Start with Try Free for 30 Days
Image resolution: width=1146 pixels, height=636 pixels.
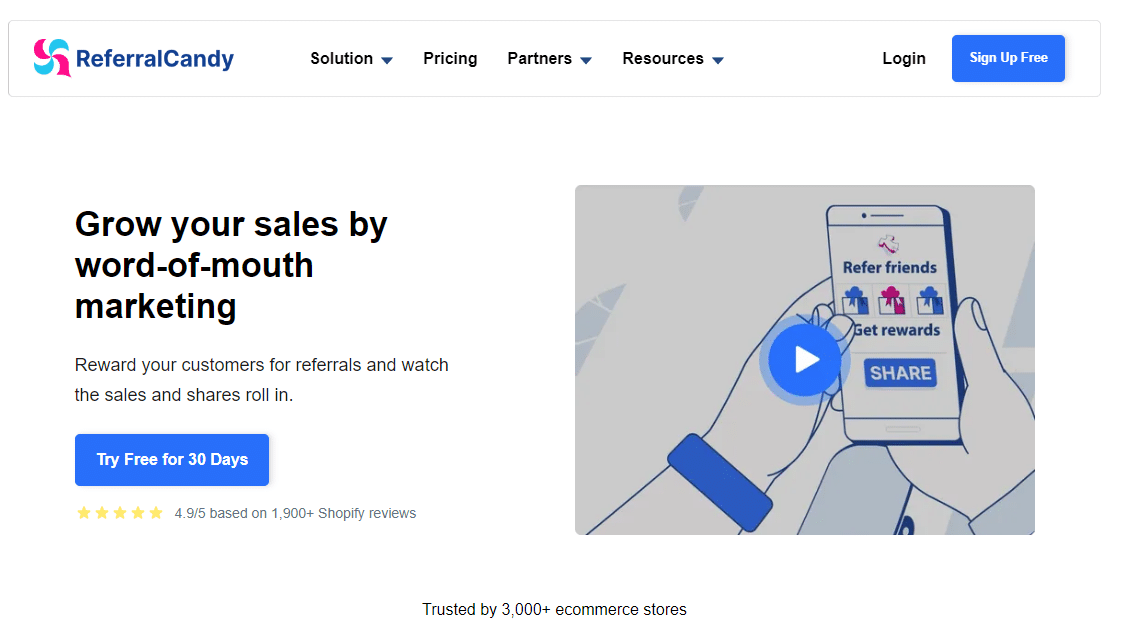[172, 460]
